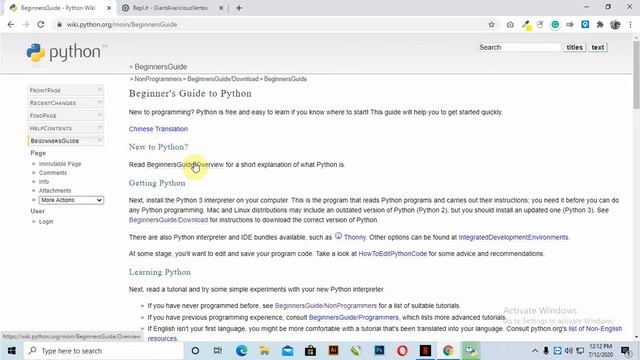Open the color picker eyedropper extension
This screenshot has height=360, width=640.
point(526,25)
